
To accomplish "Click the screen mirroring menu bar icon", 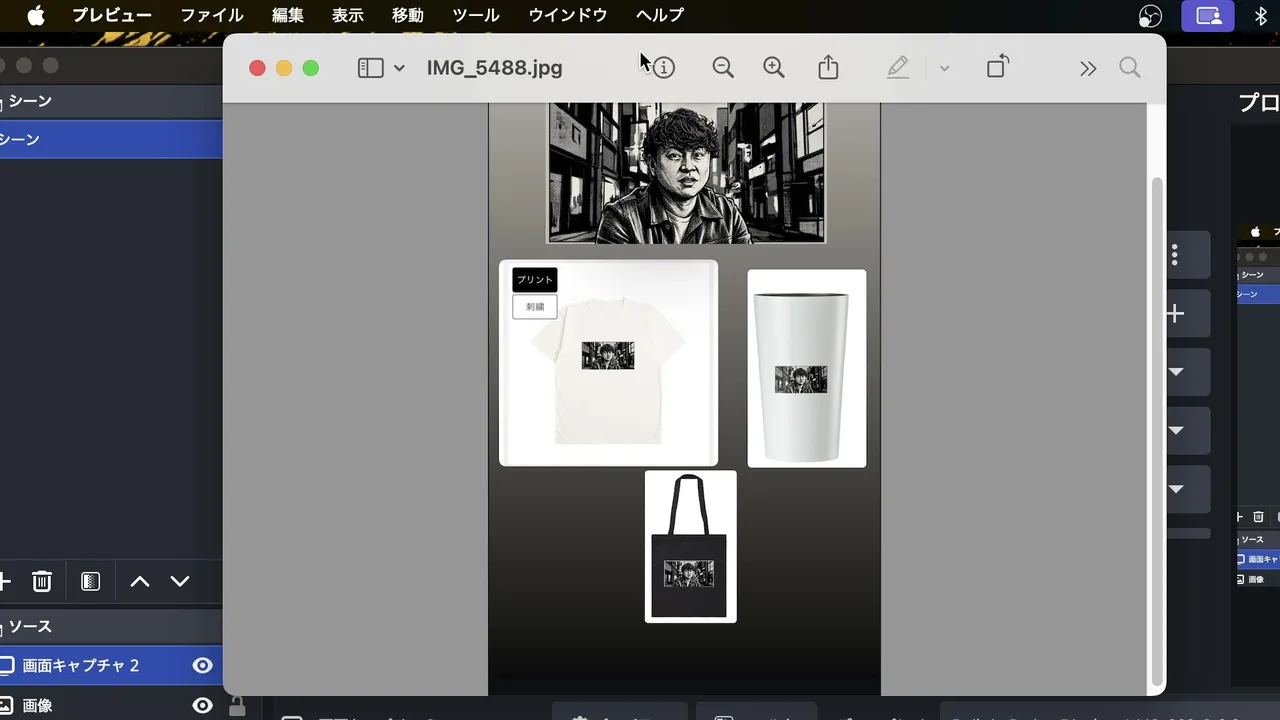I will pos(1209,16).
